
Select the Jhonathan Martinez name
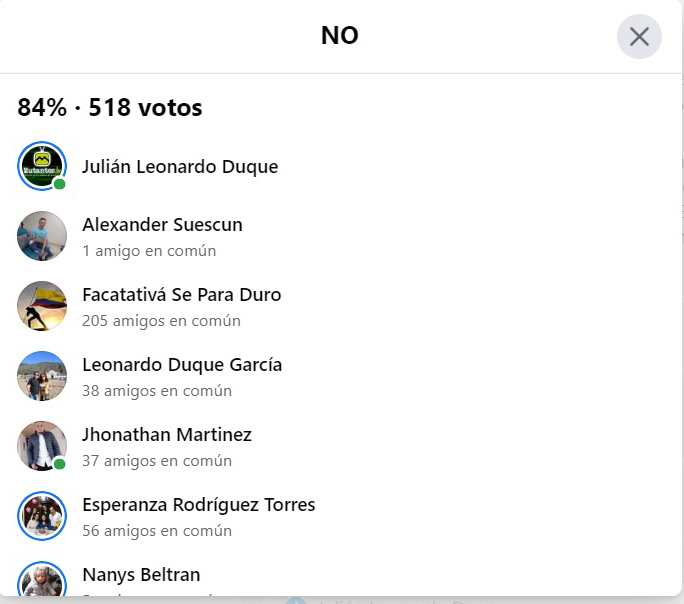(167, 435)
